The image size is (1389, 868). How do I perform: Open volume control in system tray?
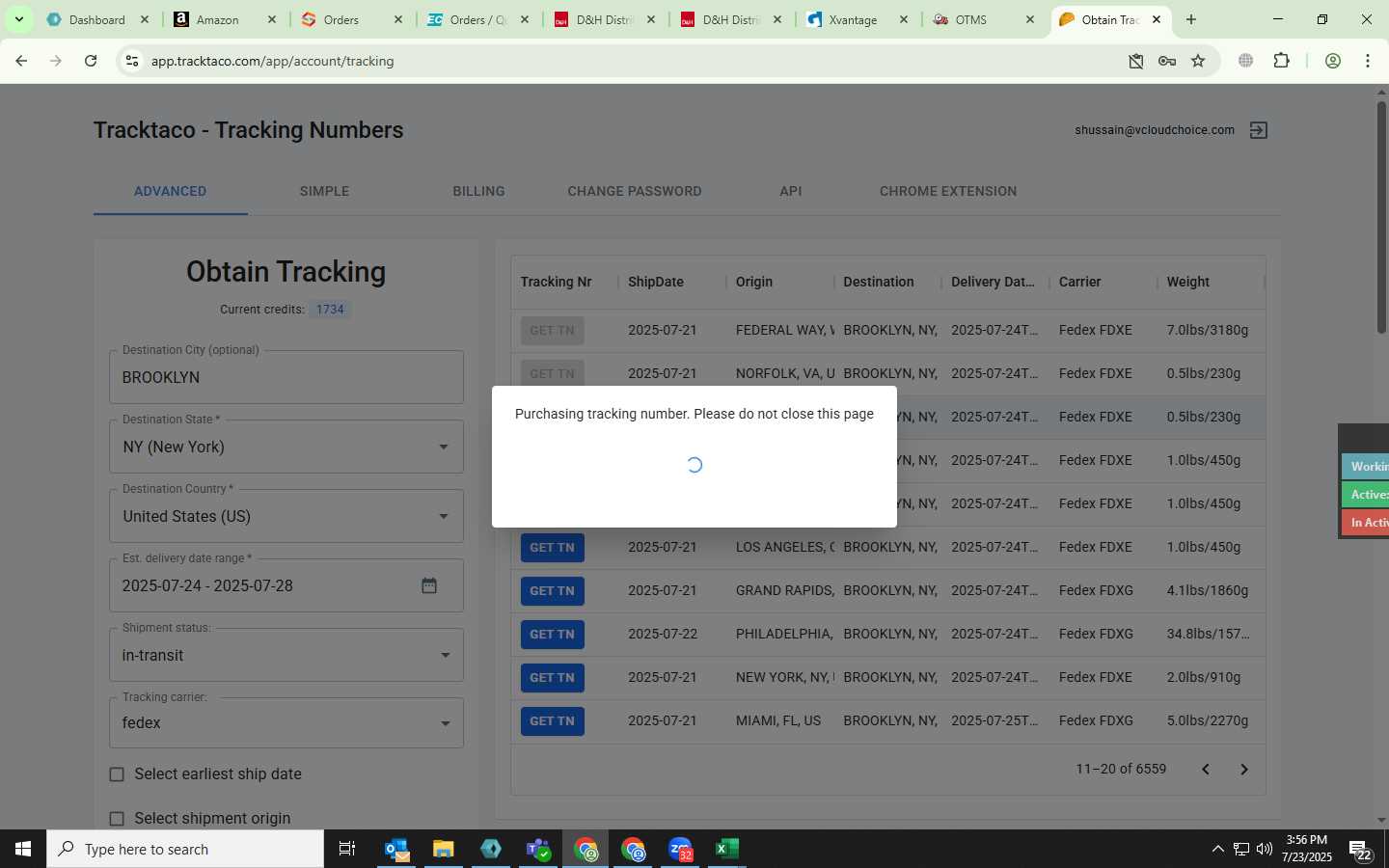pos(1264,849)
